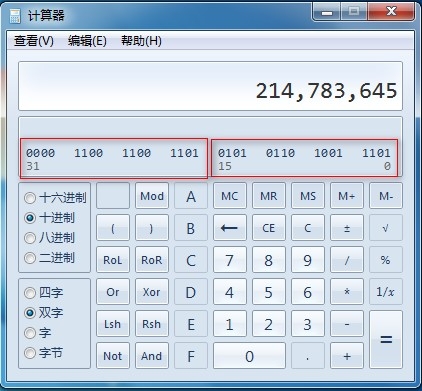Click the digit 1 key

point(230,324)
